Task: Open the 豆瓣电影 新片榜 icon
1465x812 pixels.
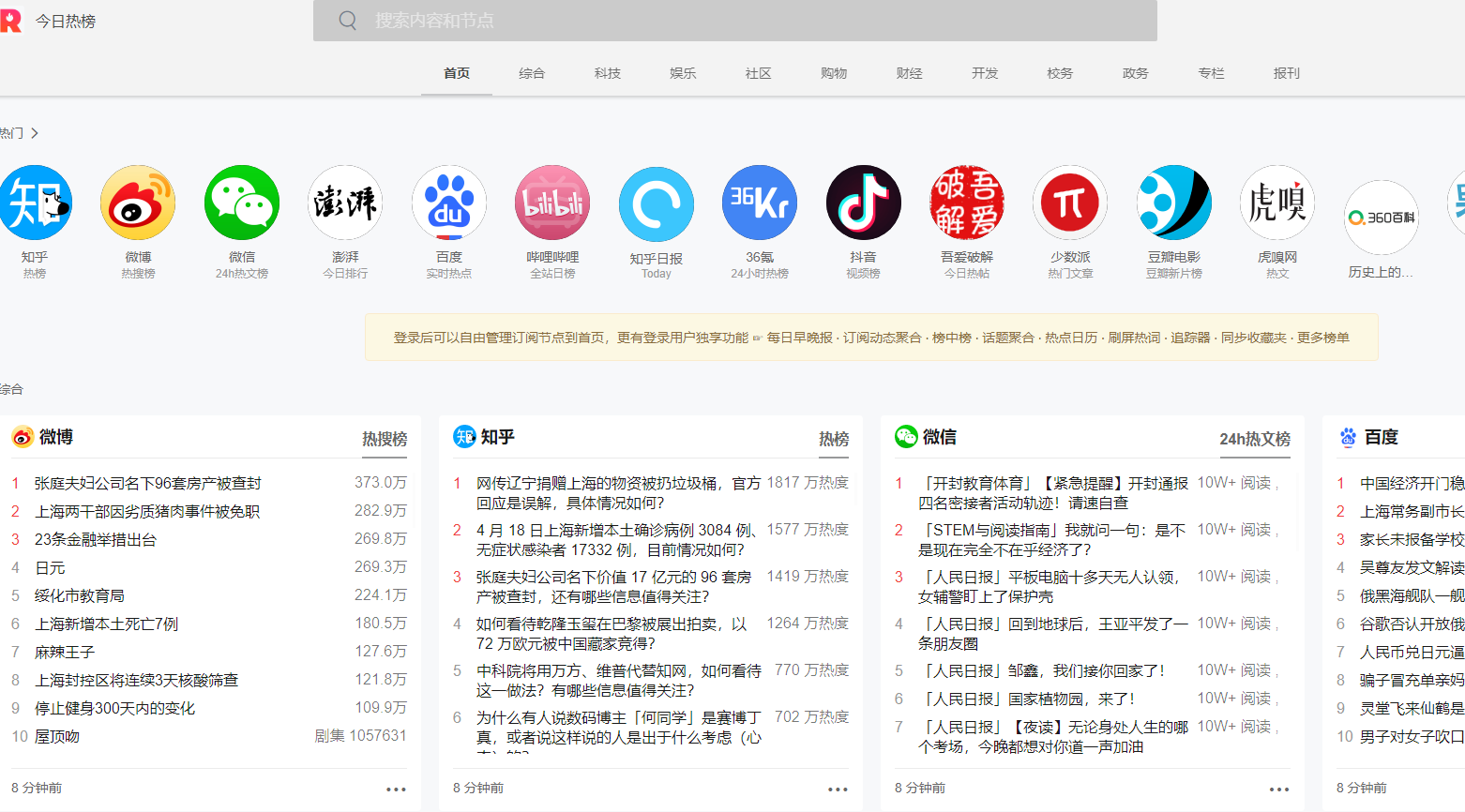Action: [x=1174, y=203]
